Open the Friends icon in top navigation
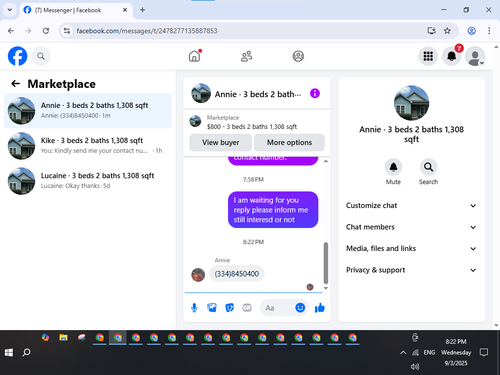Viewport: 500px width, 375px height. click(246, 56)
